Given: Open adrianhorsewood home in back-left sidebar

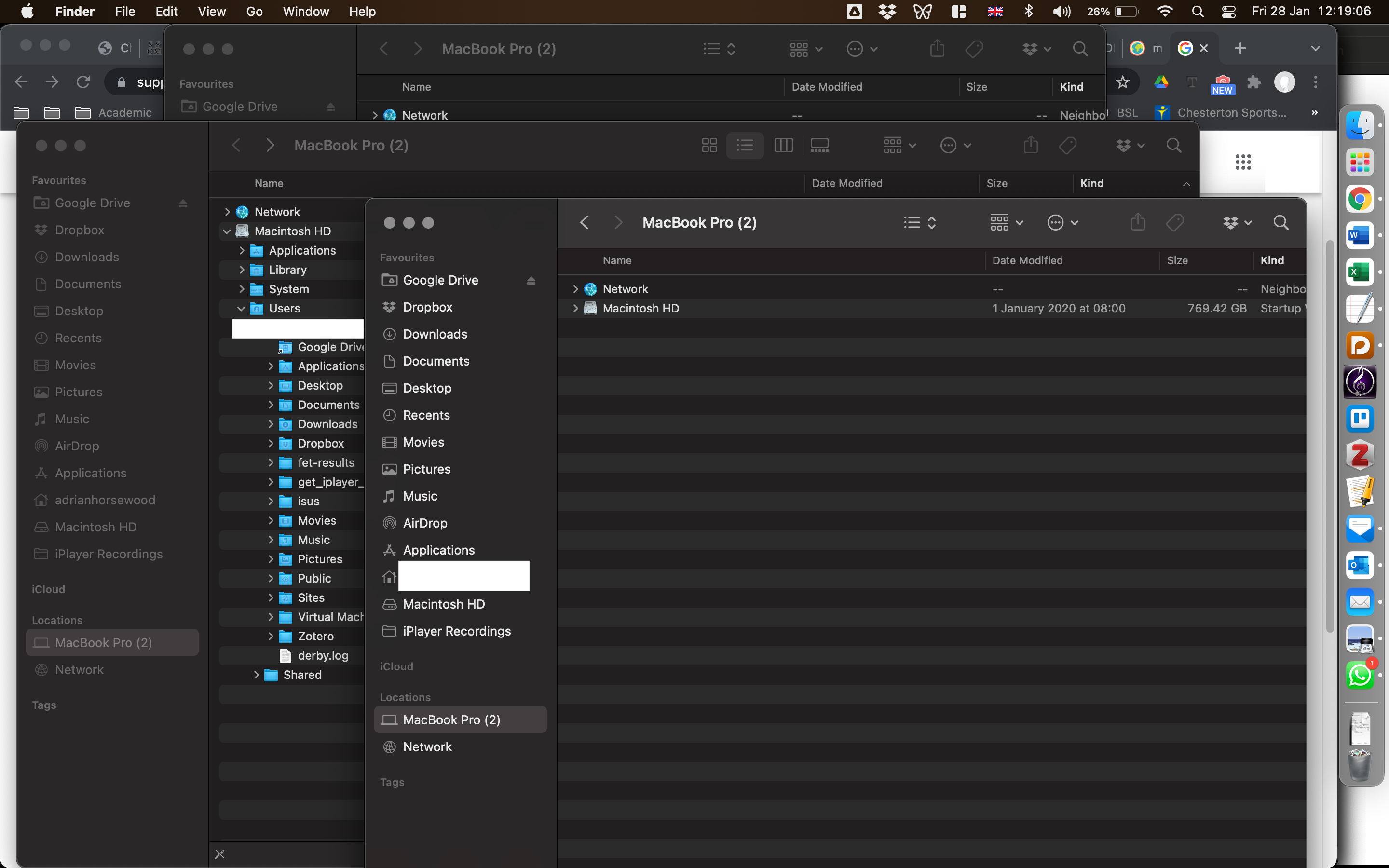Looking at the screenshot, I should 105,500.
